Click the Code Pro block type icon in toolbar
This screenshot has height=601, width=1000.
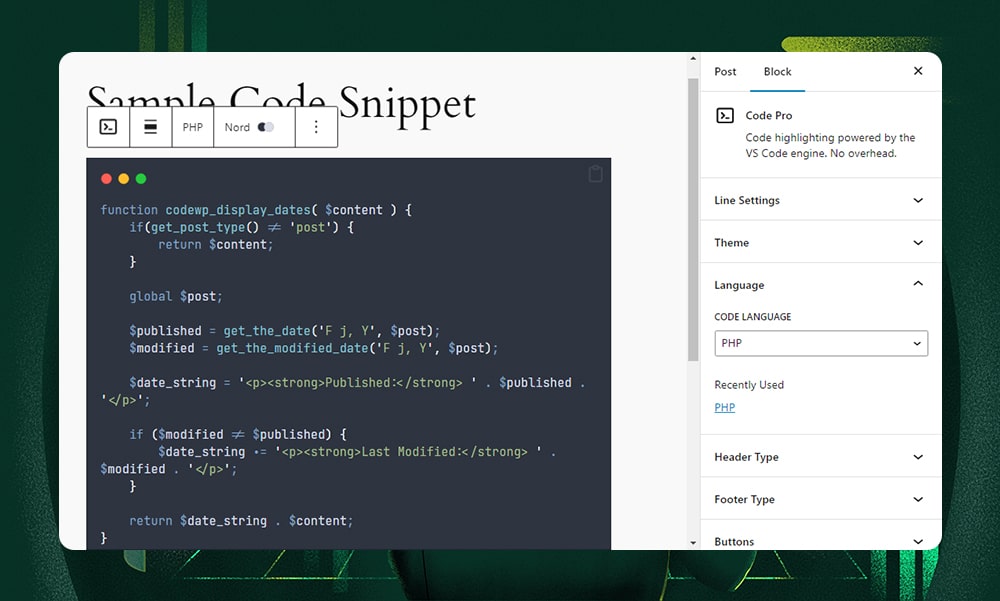[109, 127]
